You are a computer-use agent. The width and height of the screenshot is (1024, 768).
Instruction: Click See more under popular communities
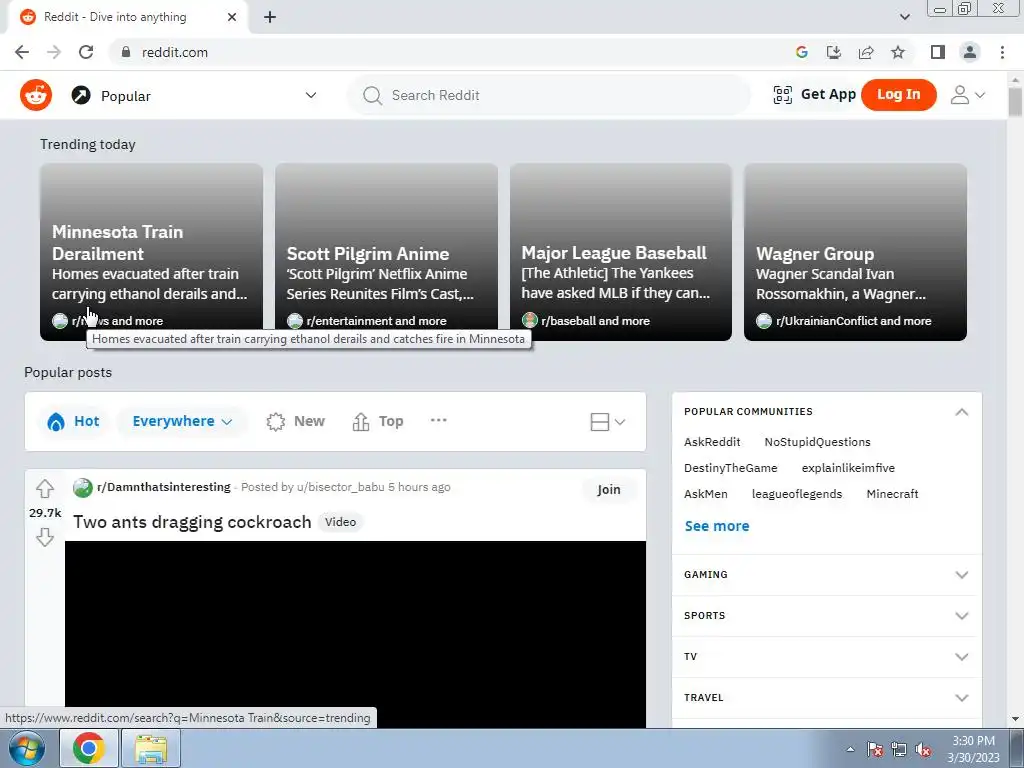716,526
